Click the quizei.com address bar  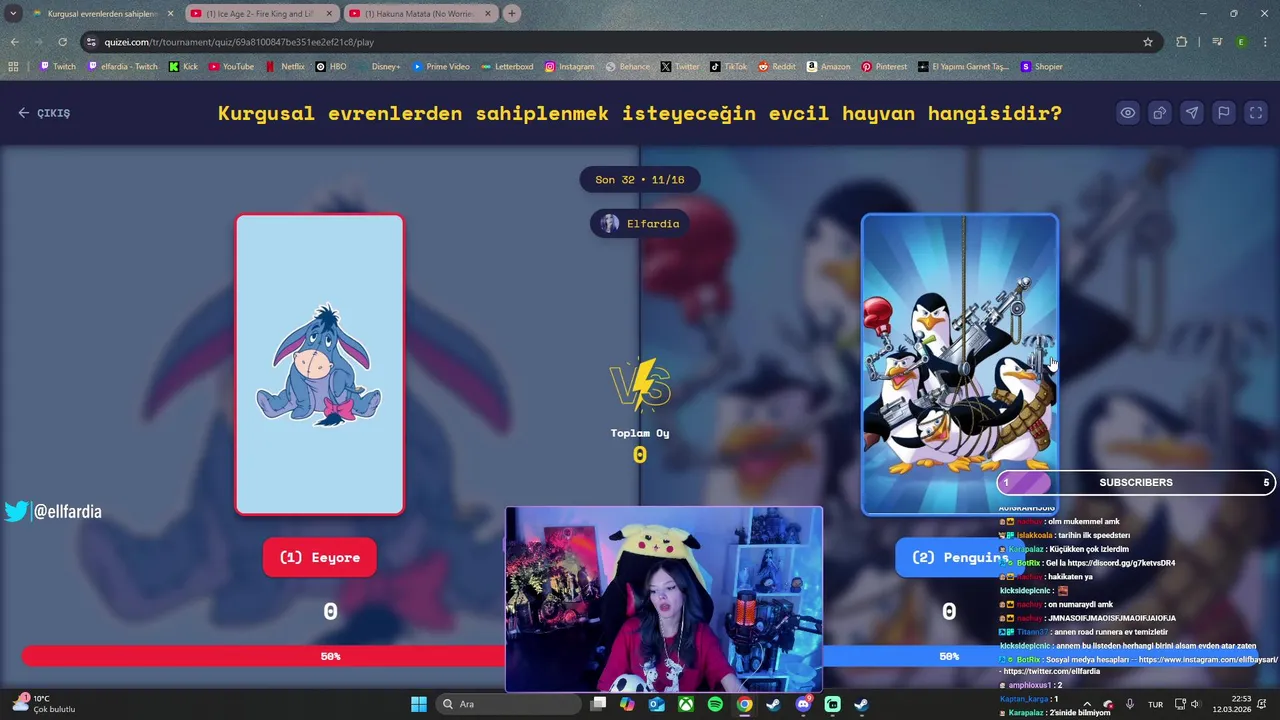(x=620, y=42)
